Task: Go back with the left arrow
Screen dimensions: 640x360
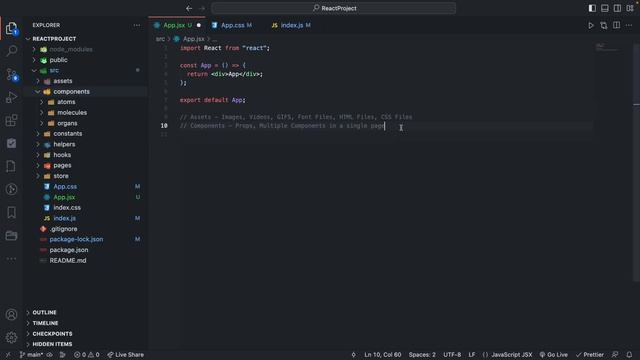Action: pyautogui.click(x=189, y=8)
